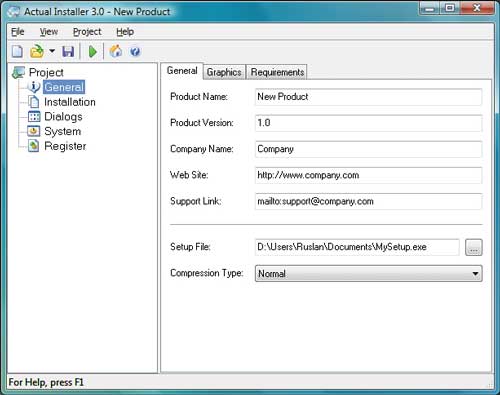Image resolution: width=500 pixels, height=395 pixels.
Task: Click the 'For Help, press F1' status text
Action: 46,382
